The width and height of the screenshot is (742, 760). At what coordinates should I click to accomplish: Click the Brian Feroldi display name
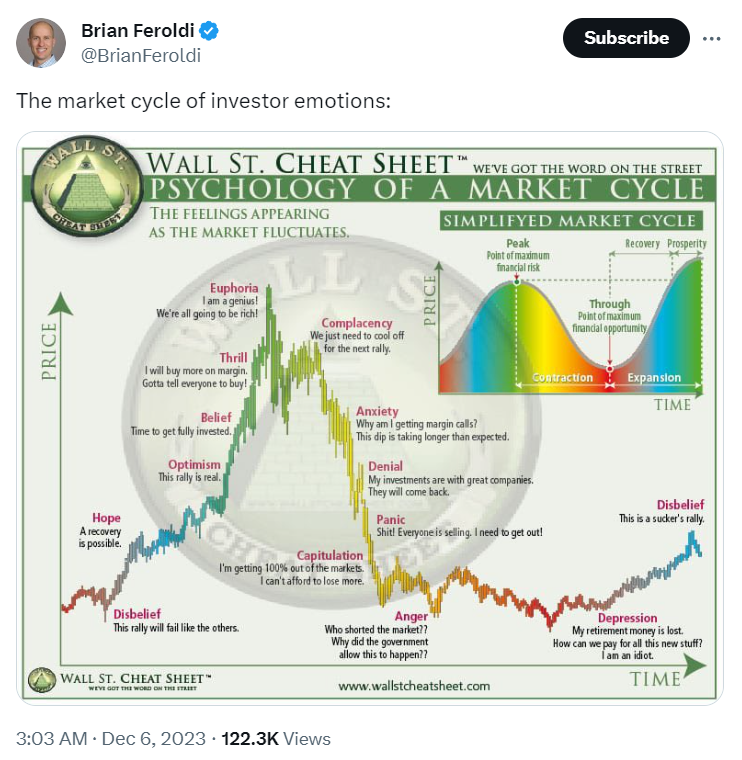(138, 31)
